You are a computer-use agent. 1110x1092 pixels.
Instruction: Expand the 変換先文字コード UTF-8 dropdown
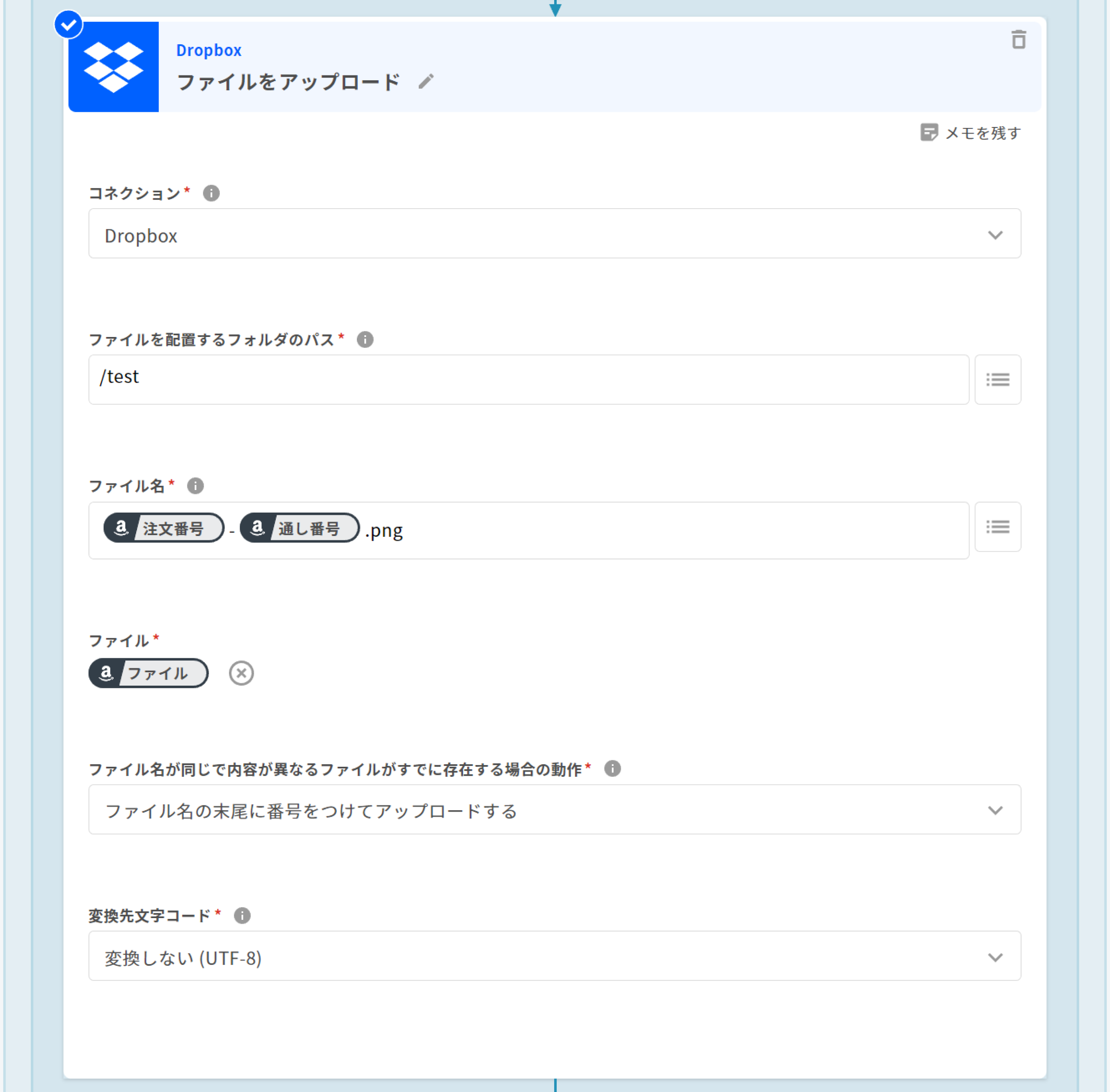tap(555, 956)
